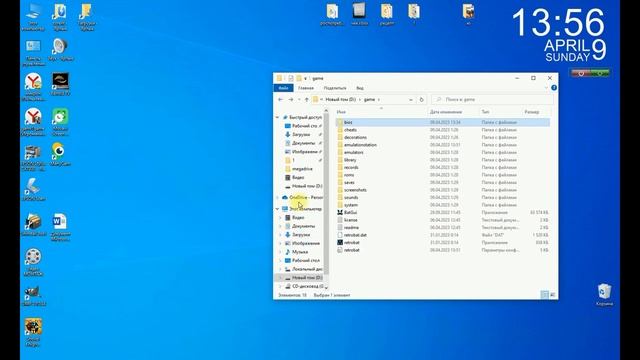Screen dimensions: 640x360
Task: Switch to the Главная ribbon tab
Action: [x=306, y=88]
